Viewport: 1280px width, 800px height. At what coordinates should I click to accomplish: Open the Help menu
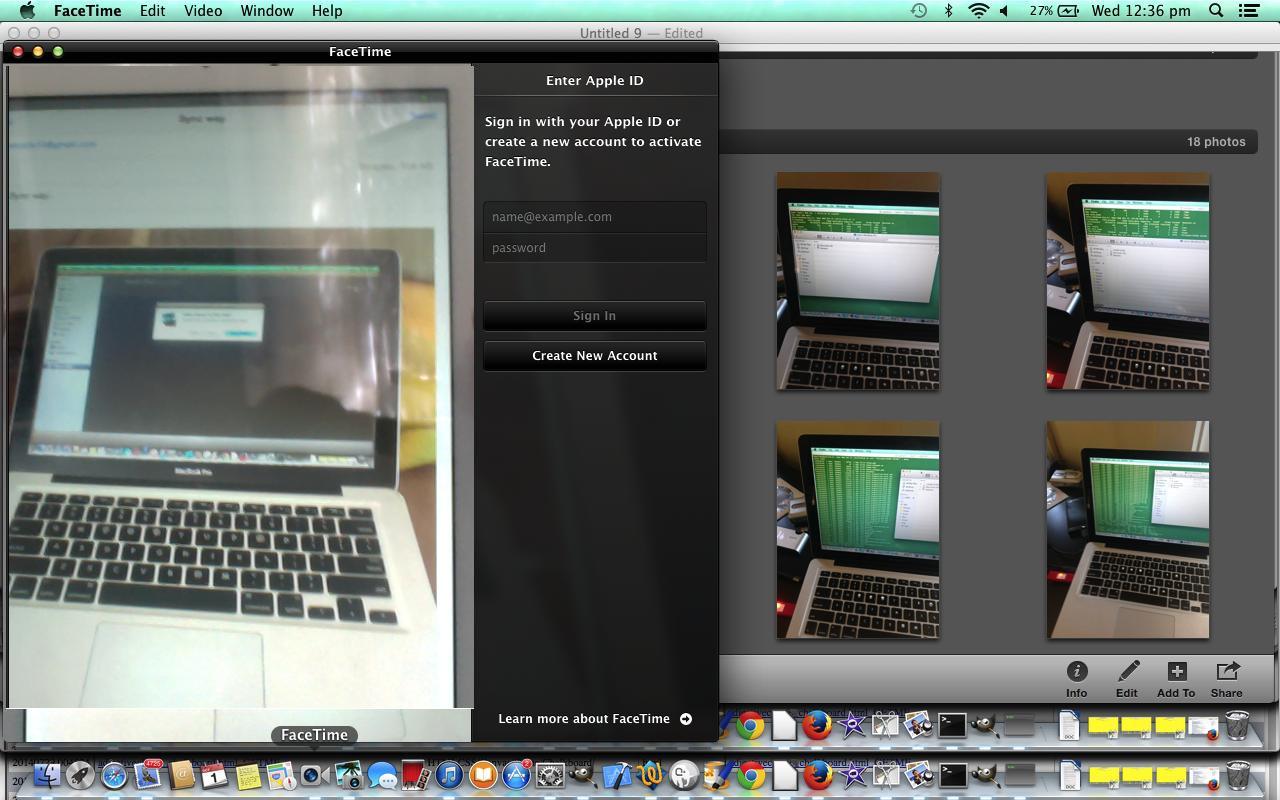[327, 11]
